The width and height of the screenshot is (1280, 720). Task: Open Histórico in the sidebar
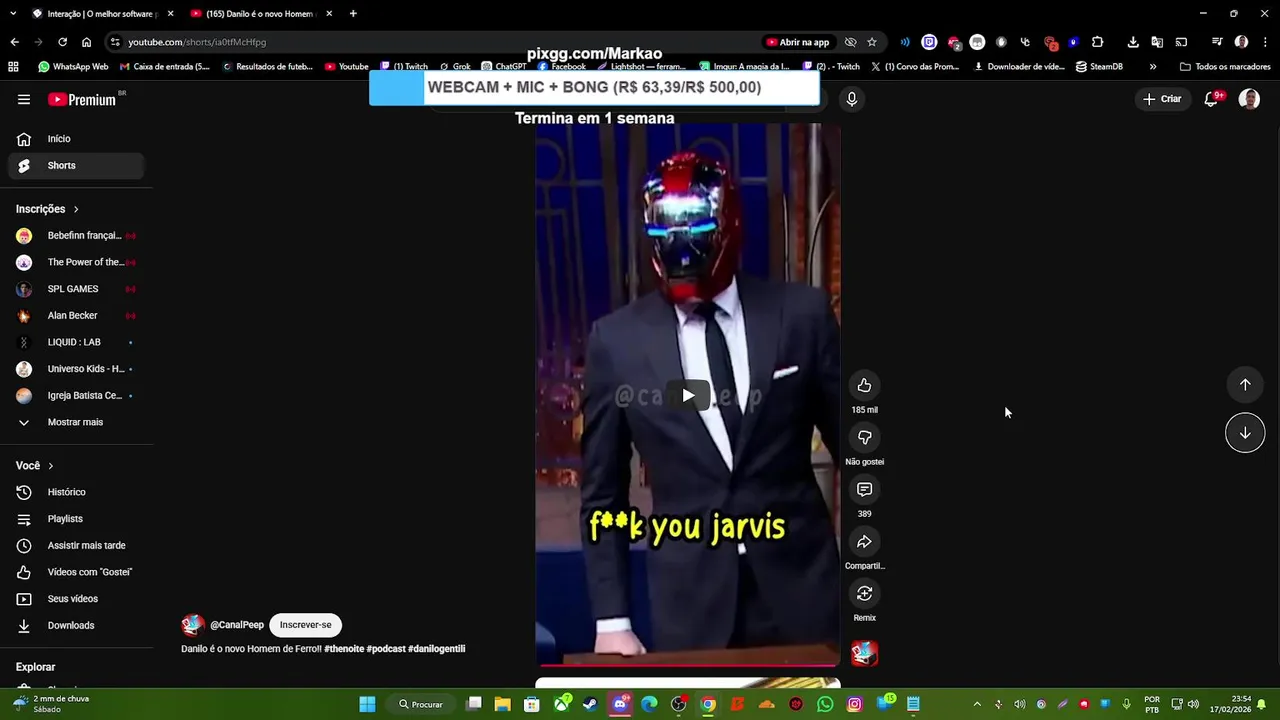coord(76,492)
